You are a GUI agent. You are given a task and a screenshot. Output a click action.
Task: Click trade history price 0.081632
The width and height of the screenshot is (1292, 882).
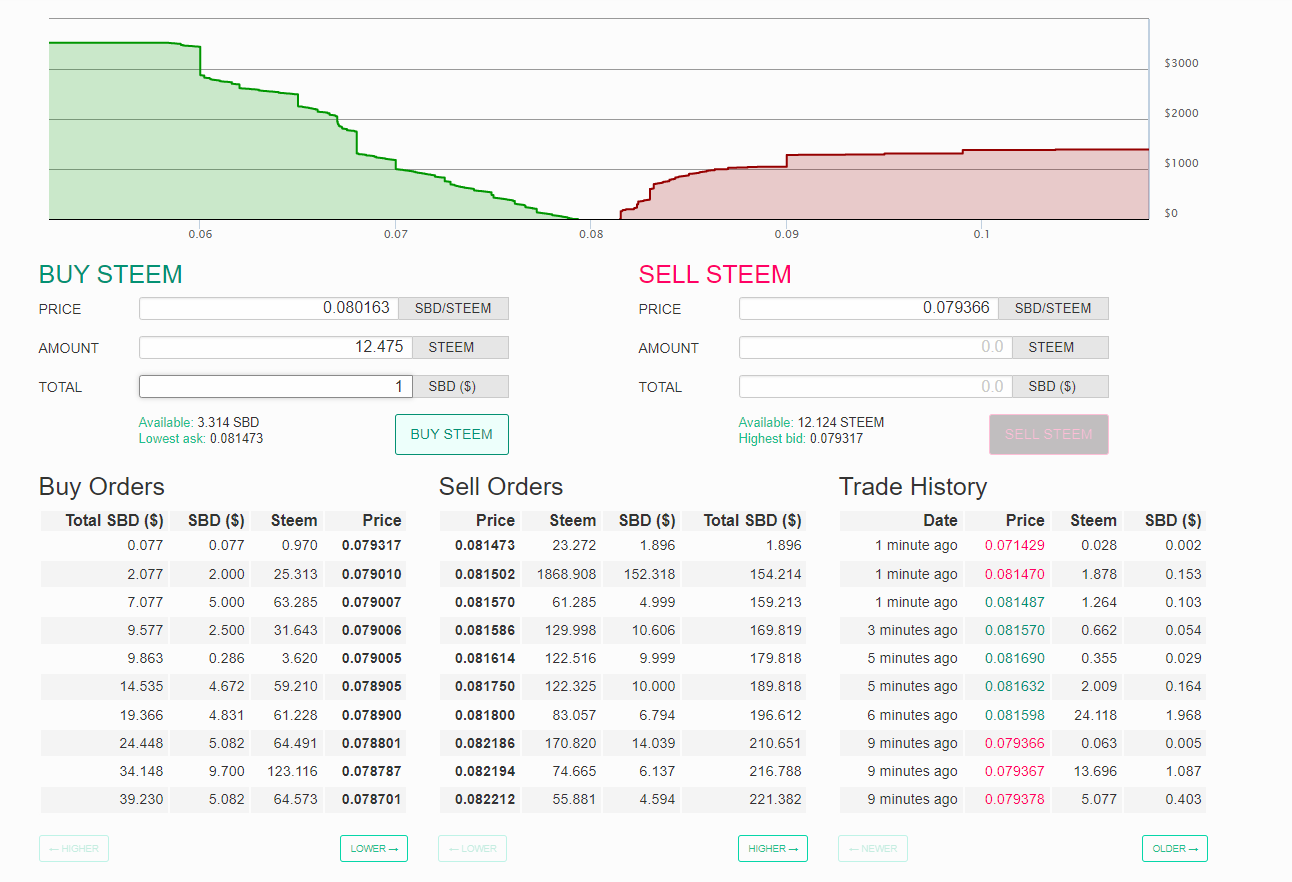tap(1014, 686)
